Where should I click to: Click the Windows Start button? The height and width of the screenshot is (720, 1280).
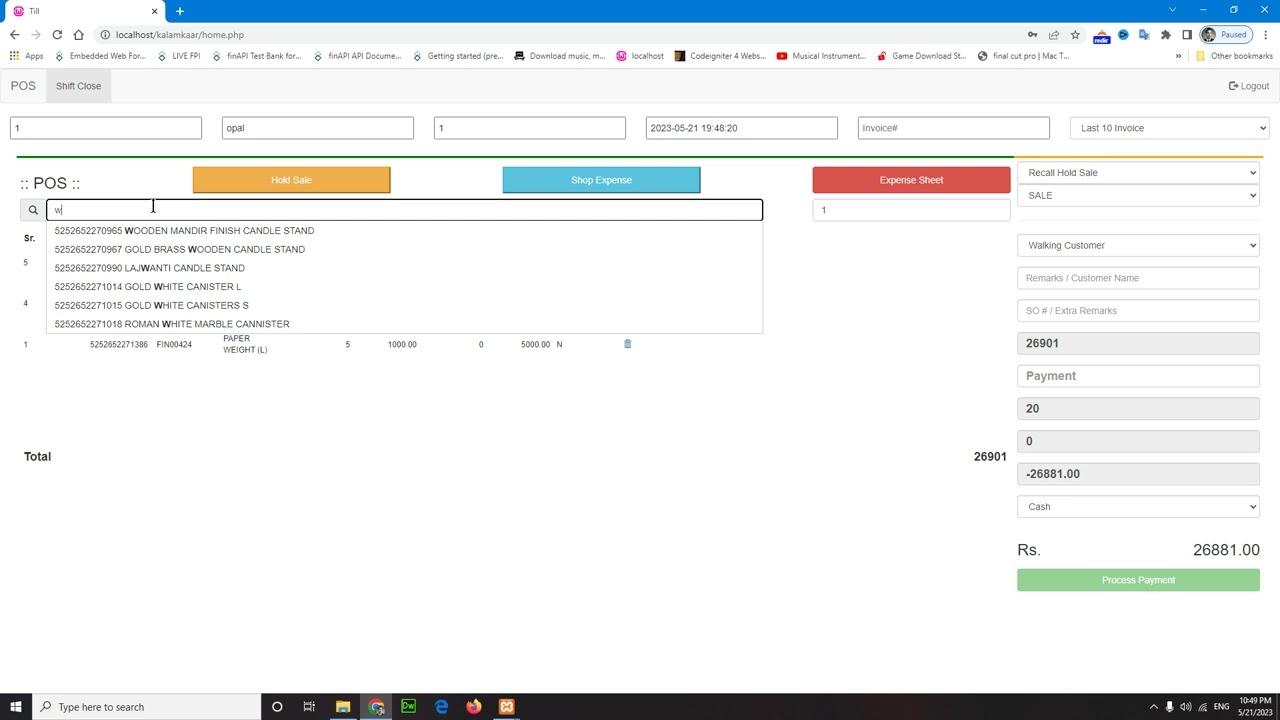15,707
